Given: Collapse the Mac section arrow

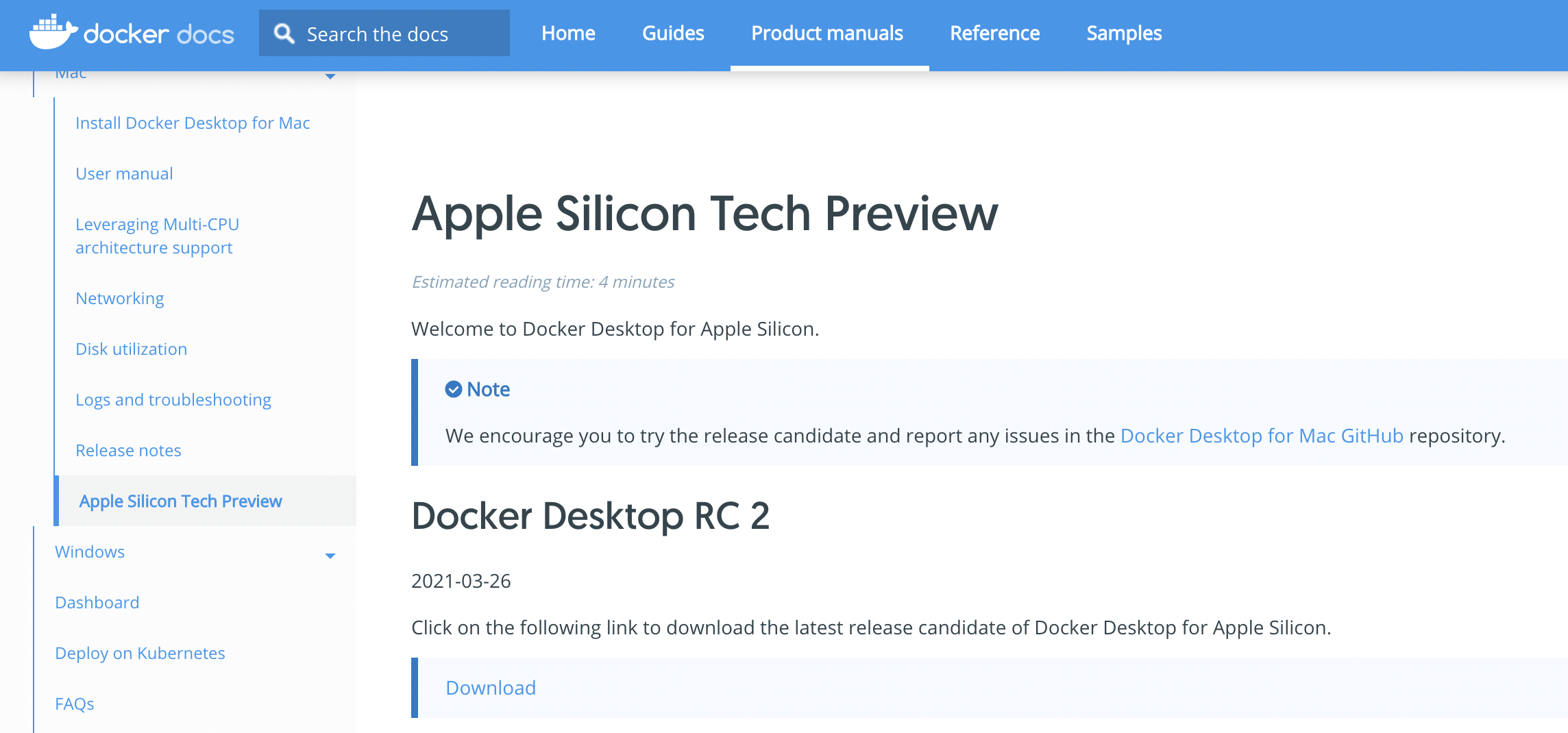Looking at the screenshot, I should point(330,76).
